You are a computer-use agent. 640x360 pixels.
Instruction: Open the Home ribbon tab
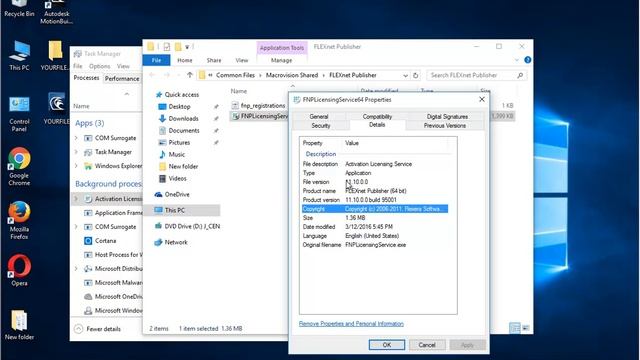coord(184,60)
